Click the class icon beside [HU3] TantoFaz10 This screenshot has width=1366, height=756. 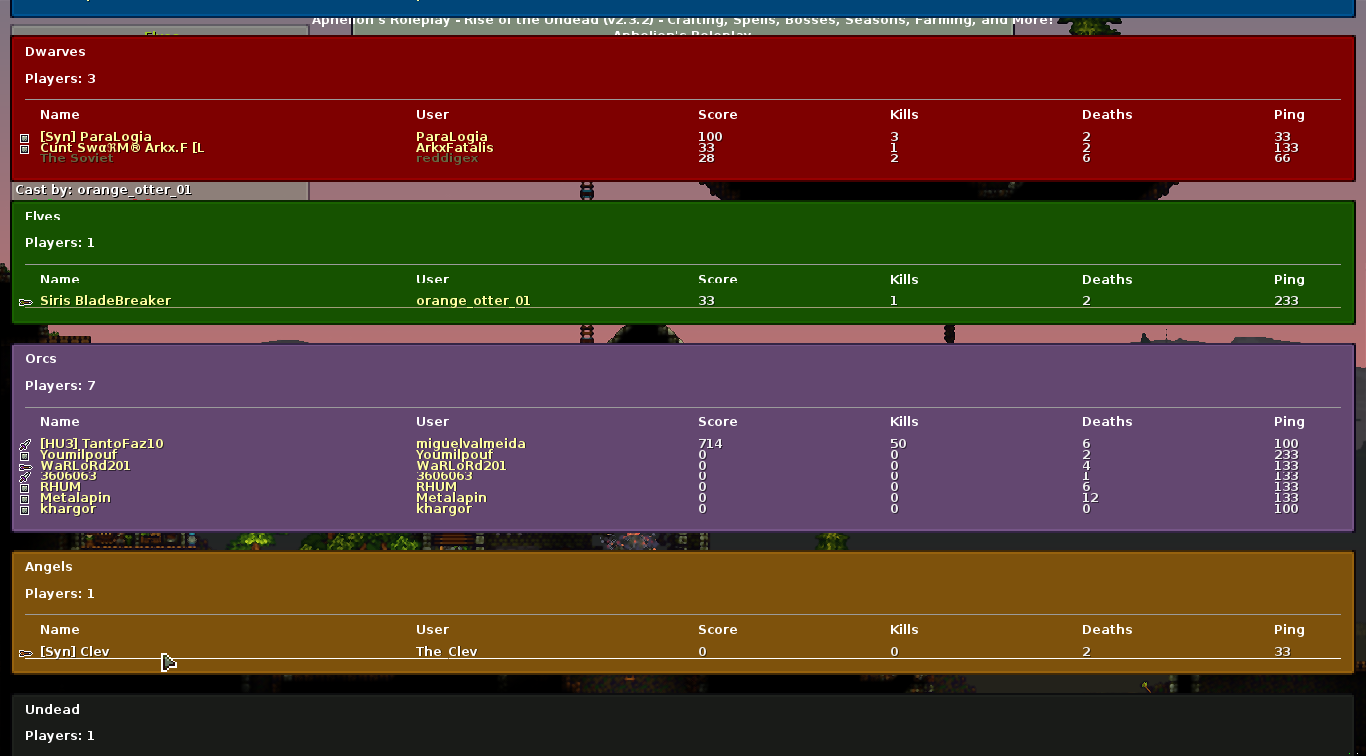tap(26, 444)
